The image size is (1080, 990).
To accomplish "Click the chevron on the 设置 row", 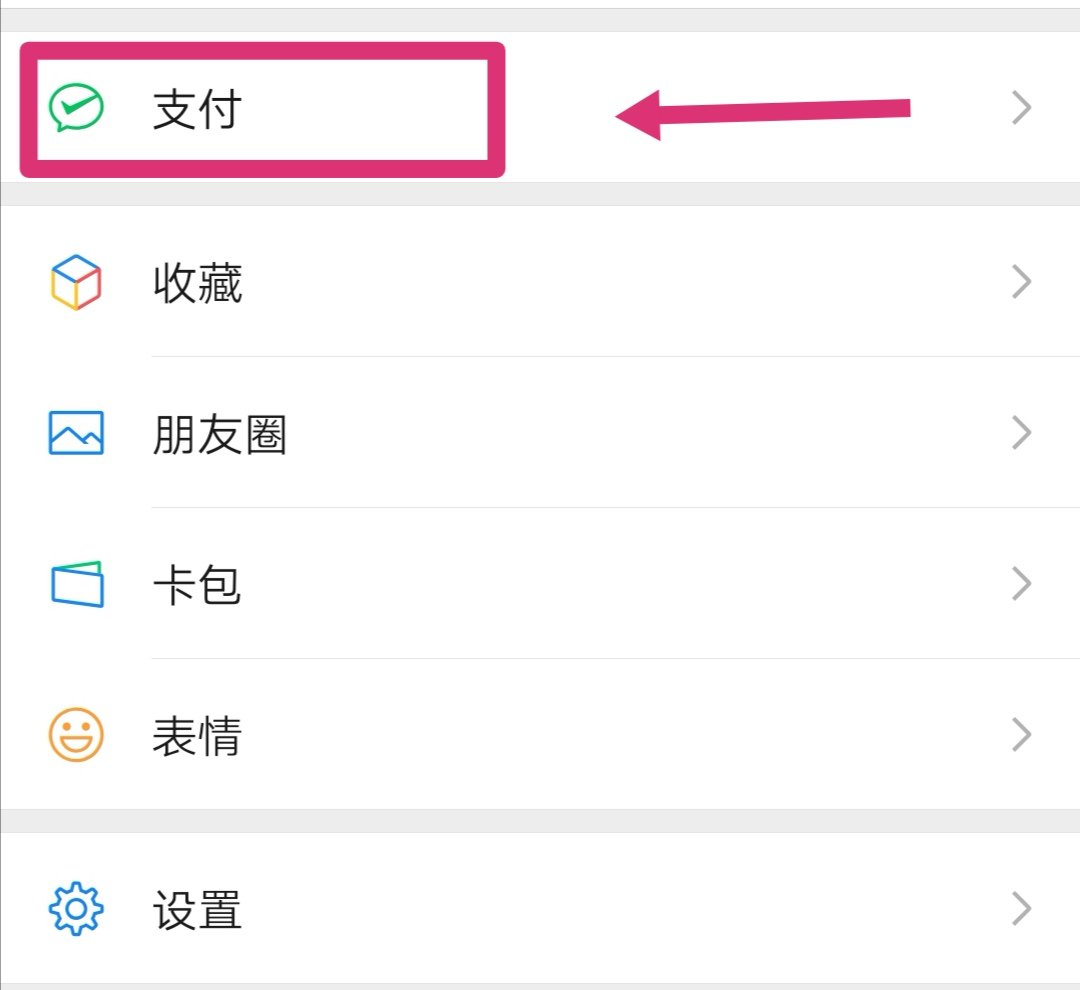I will pyautogui.click(x=1021, y=909).
